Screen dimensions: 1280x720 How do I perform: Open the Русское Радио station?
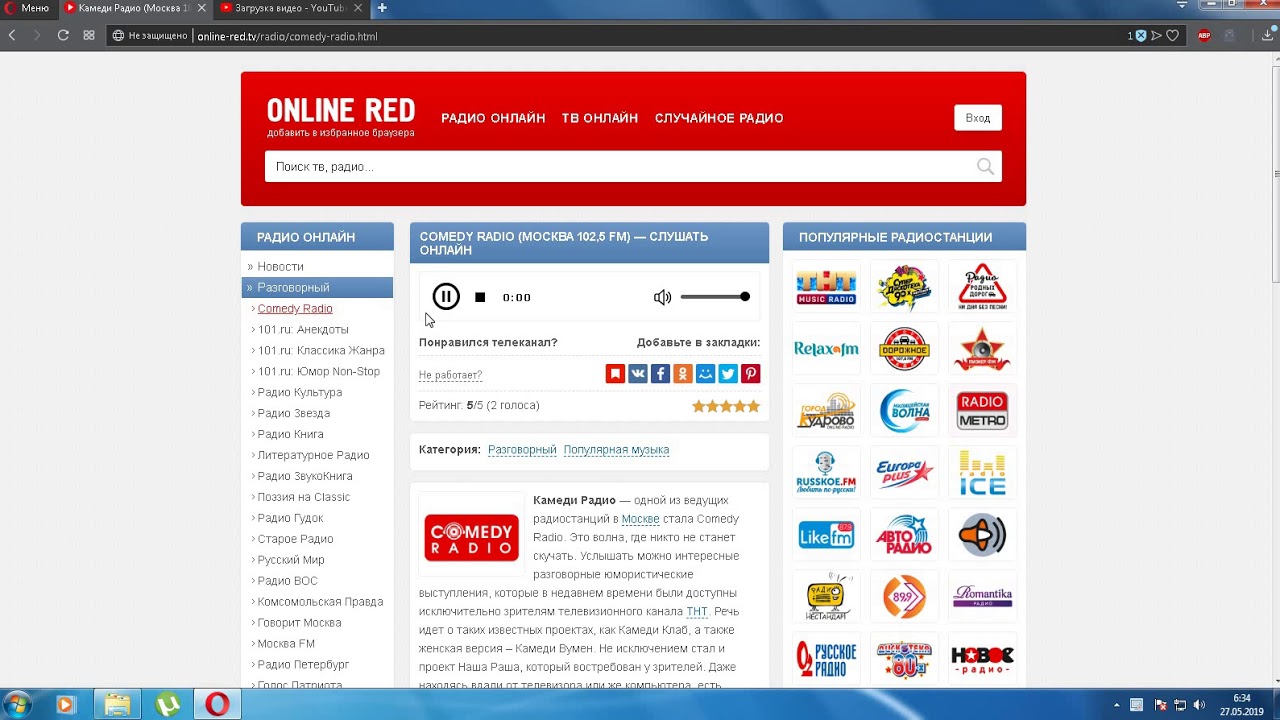click(x=826, y=659)
